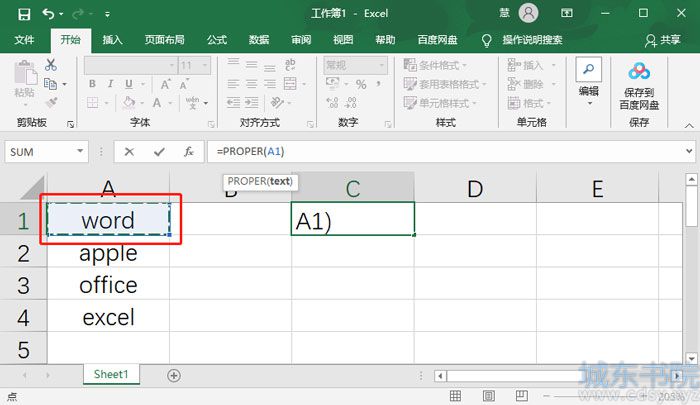
Task: Click the user account avatar icon
Action: [528, 13]
